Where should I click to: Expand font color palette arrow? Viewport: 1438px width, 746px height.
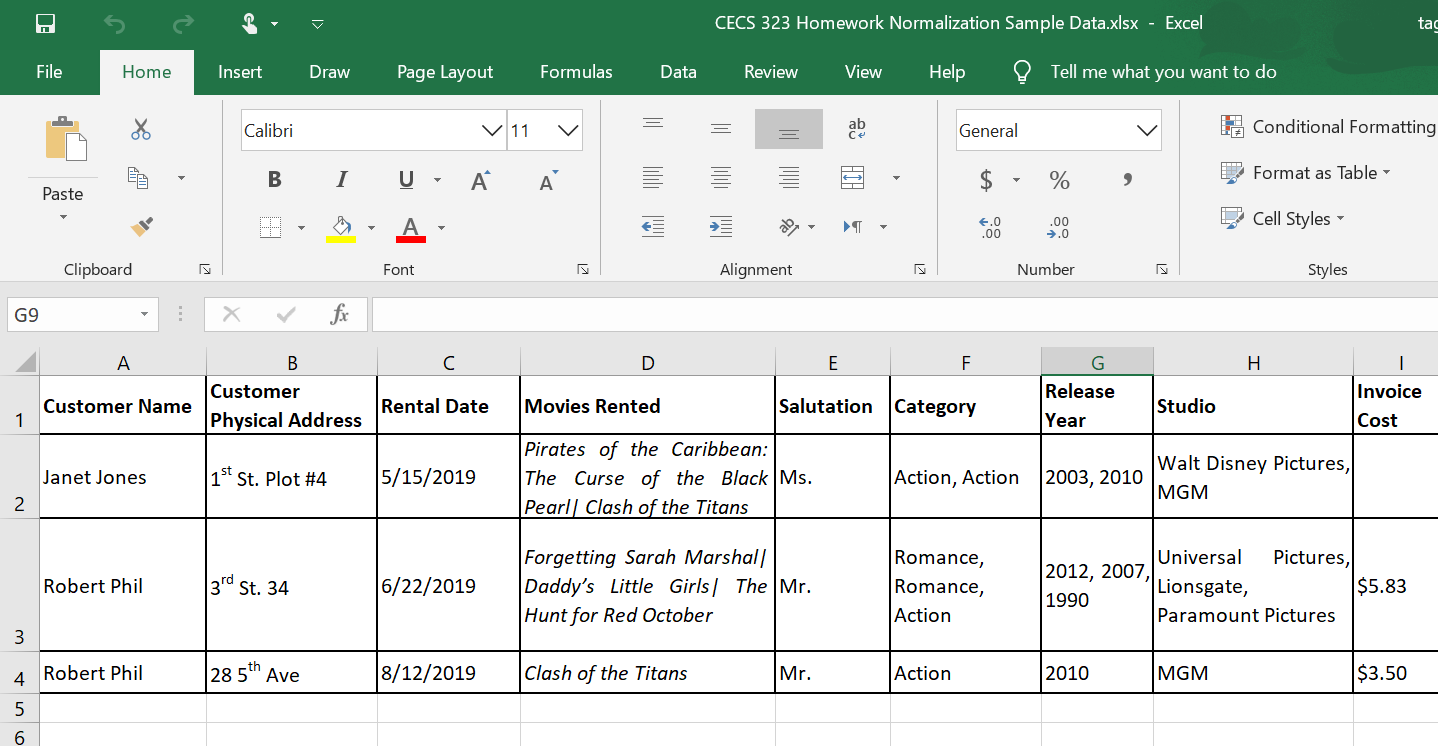[441, 228]
